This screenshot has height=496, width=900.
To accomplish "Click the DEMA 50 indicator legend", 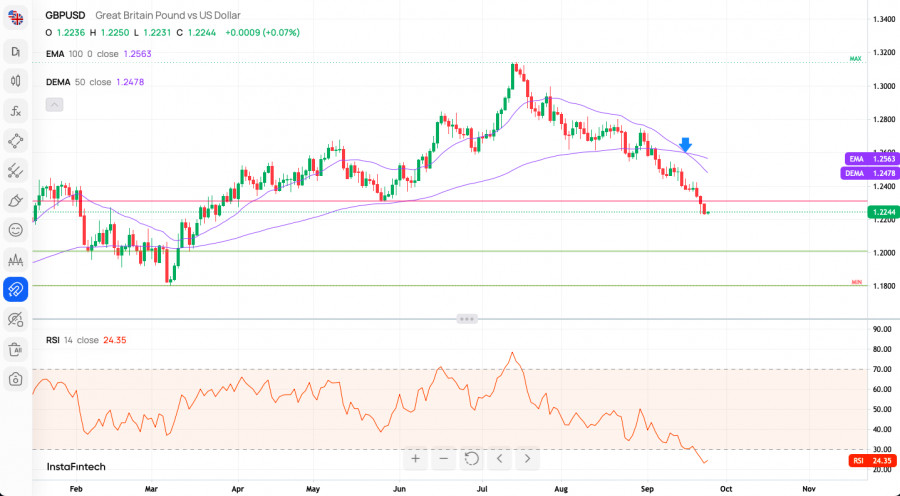I will click(95, 82).
